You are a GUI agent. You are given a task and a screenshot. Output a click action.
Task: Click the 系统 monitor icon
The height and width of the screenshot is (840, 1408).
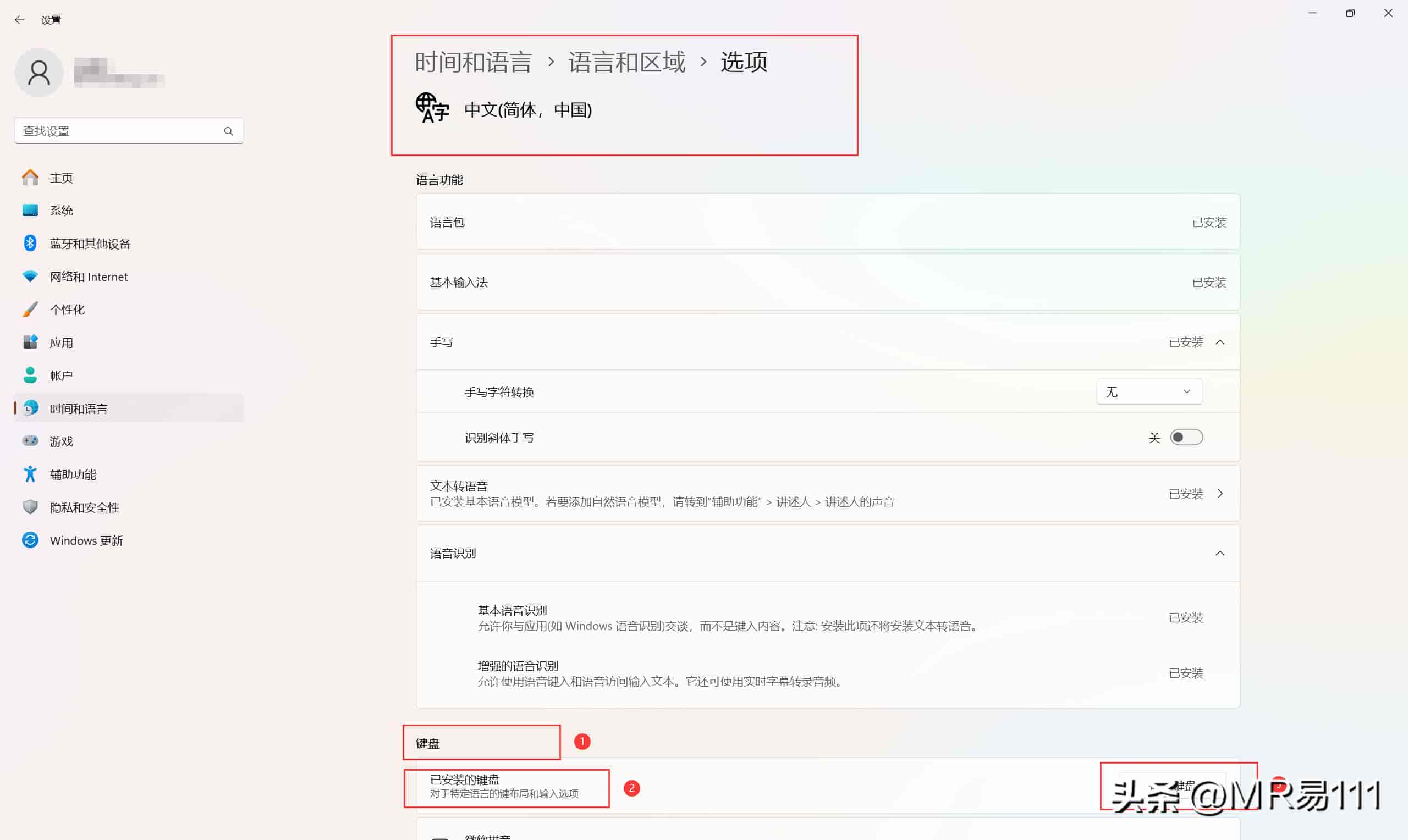coord(30,211)
